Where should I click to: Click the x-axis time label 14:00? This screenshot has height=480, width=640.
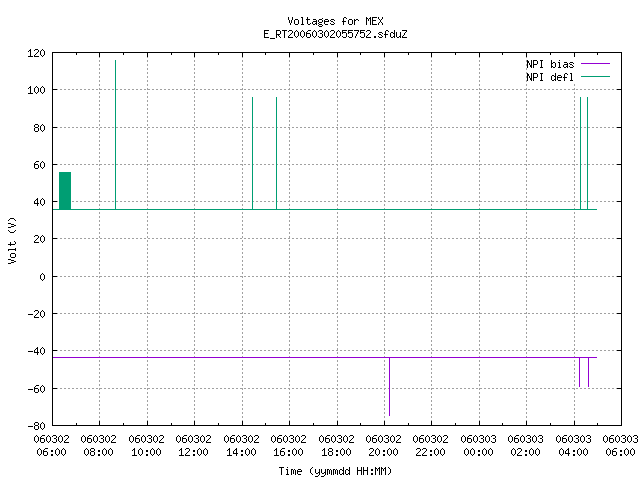[241, 452]
